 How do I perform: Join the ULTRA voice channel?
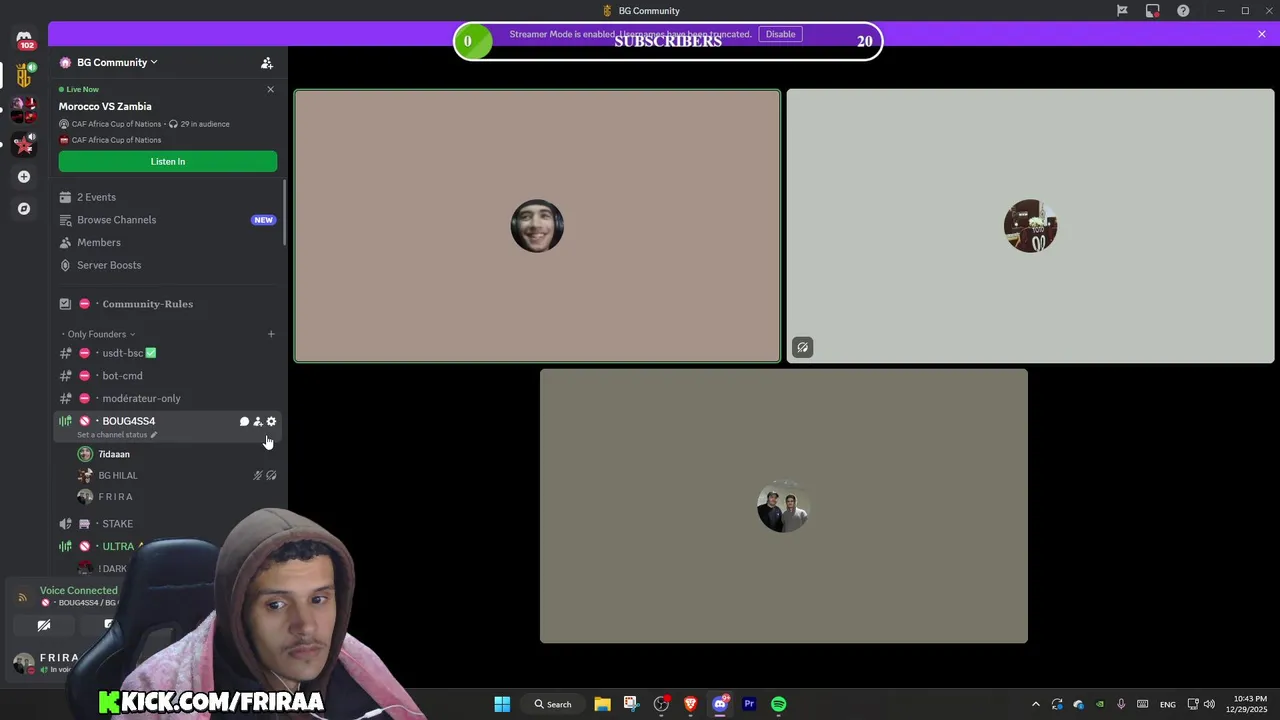pyautogui.click(x=118, y=546)
